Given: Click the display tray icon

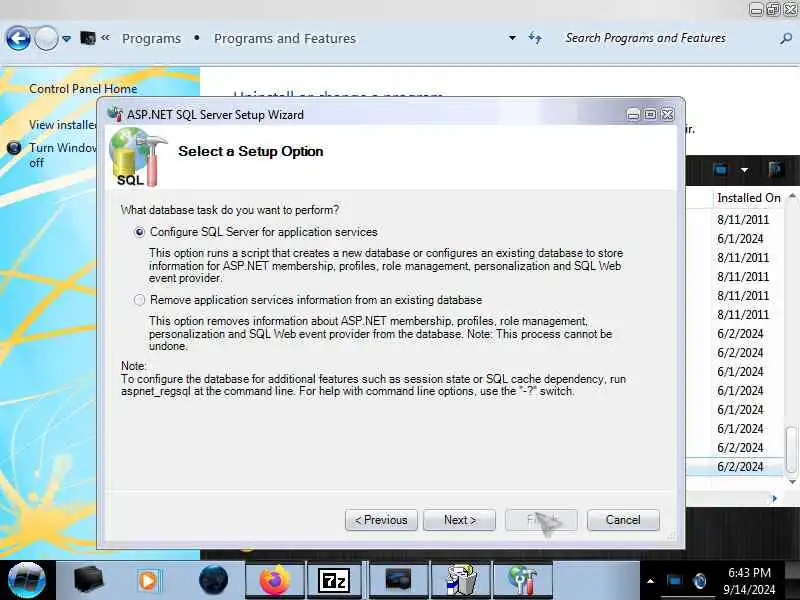Looking at the screenshot, I should 674,581.
